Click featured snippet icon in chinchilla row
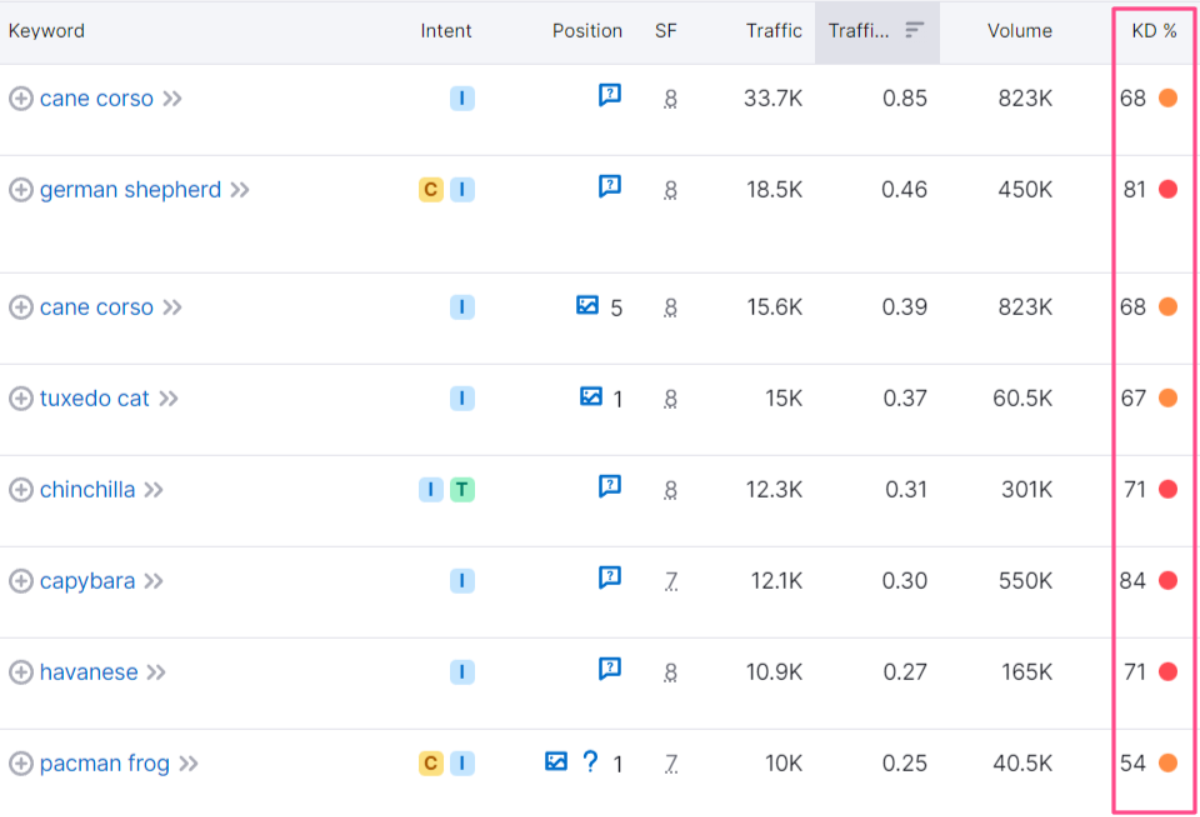 609,487
